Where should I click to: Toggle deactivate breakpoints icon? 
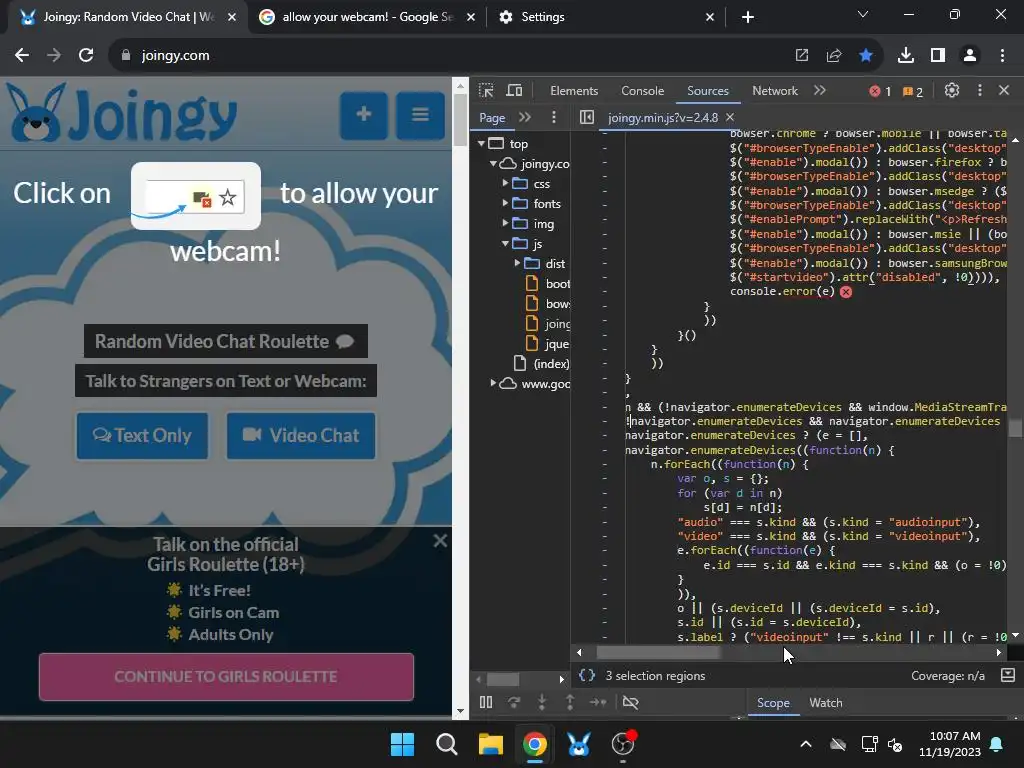(630, 703)
